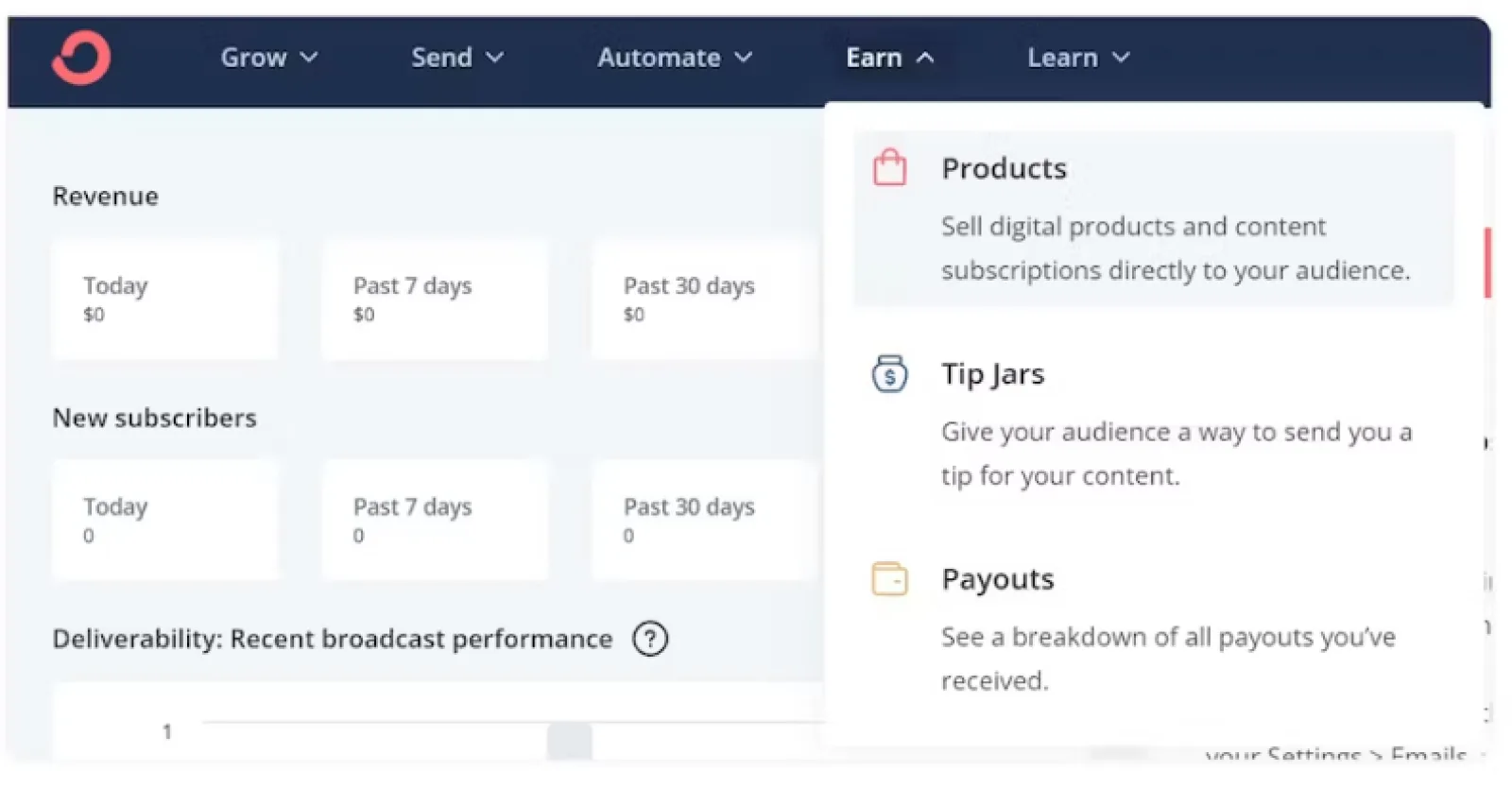This screenshot has width=1512, height=788.
Task: Click the New subscribers Today card
Action: [165, 520]
